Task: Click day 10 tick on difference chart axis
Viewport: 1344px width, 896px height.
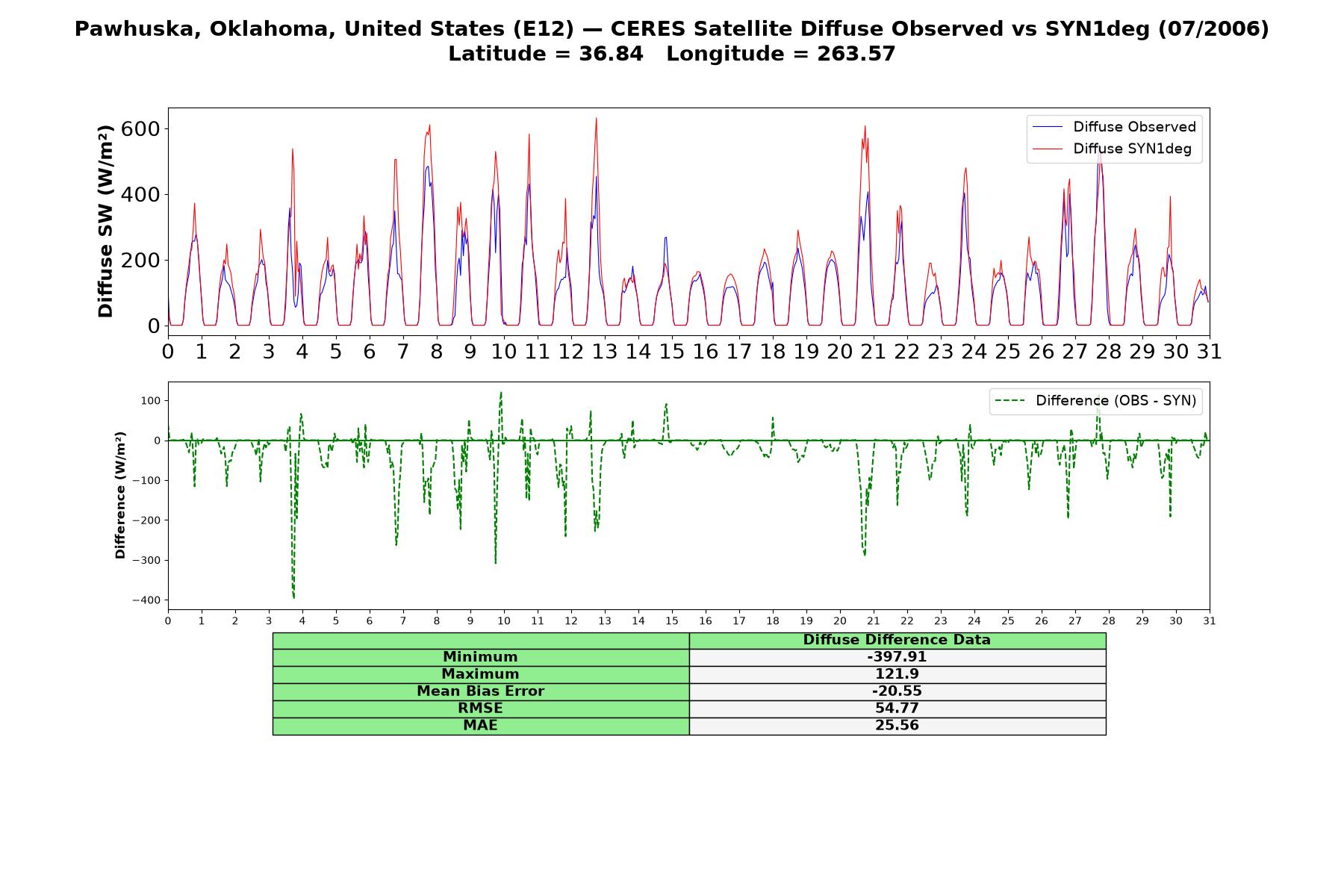Action: [x=504, y=621]
